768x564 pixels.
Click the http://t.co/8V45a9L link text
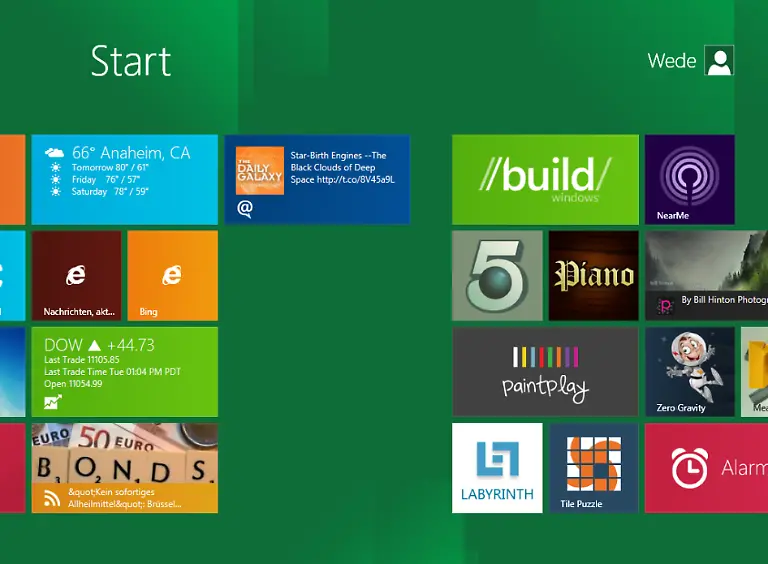click(356, 180)
